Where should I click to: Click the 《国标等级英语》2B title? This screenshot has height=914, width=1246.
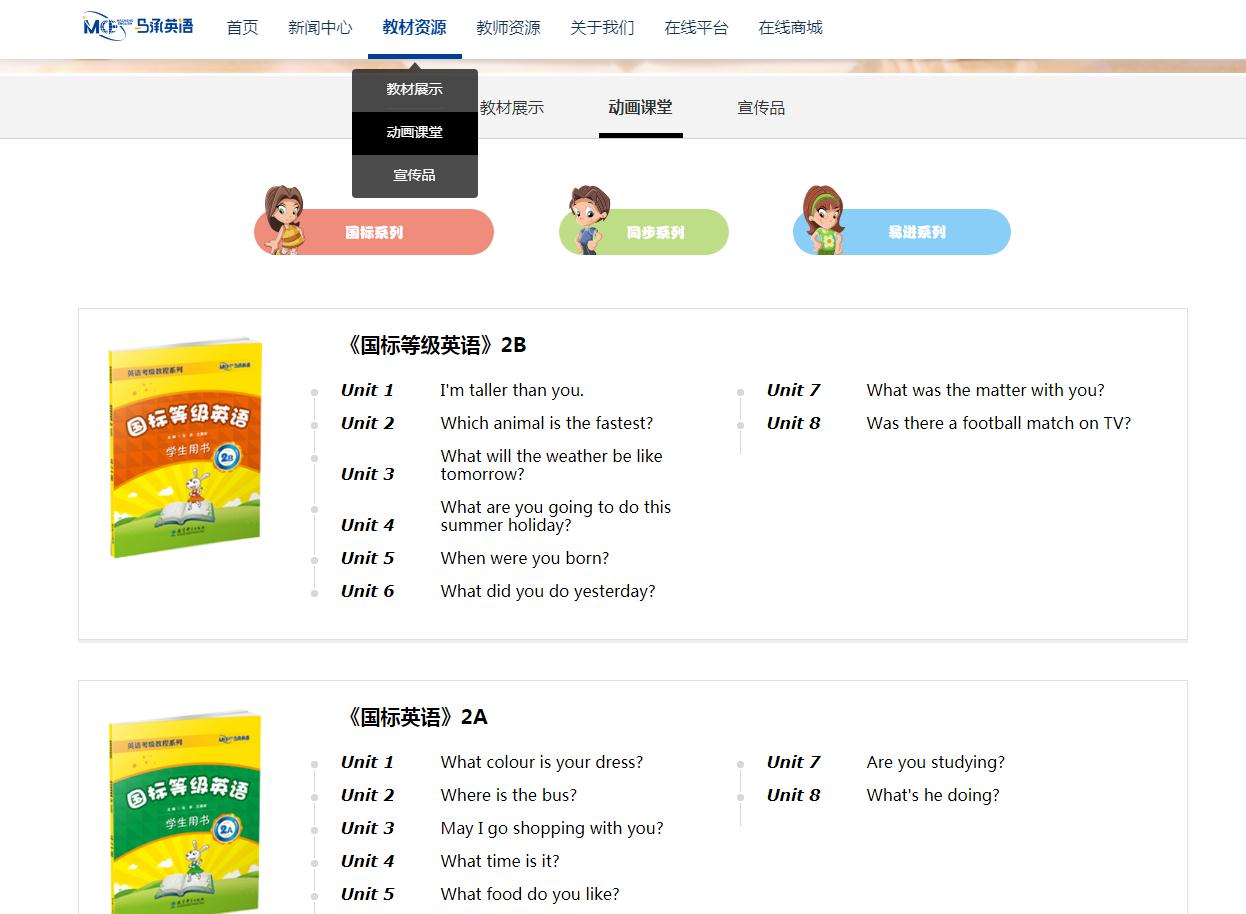(x=433, y=346)
